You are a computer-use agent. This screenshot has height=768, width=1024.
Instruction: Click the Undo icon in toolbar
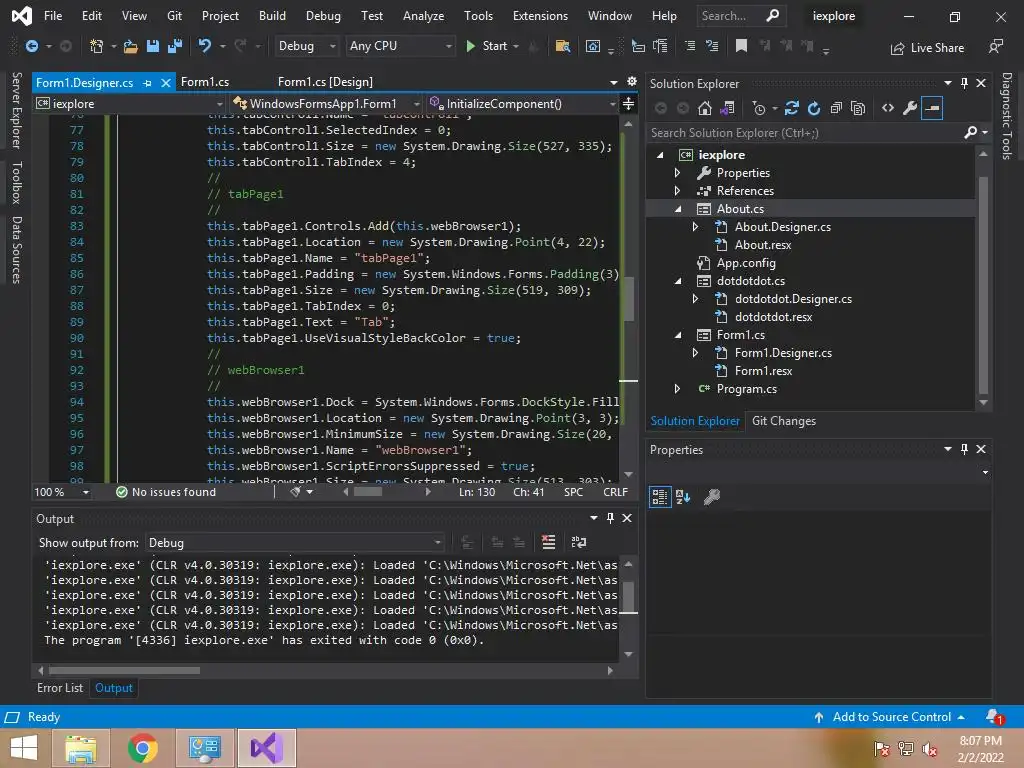[x=205, y=46]
